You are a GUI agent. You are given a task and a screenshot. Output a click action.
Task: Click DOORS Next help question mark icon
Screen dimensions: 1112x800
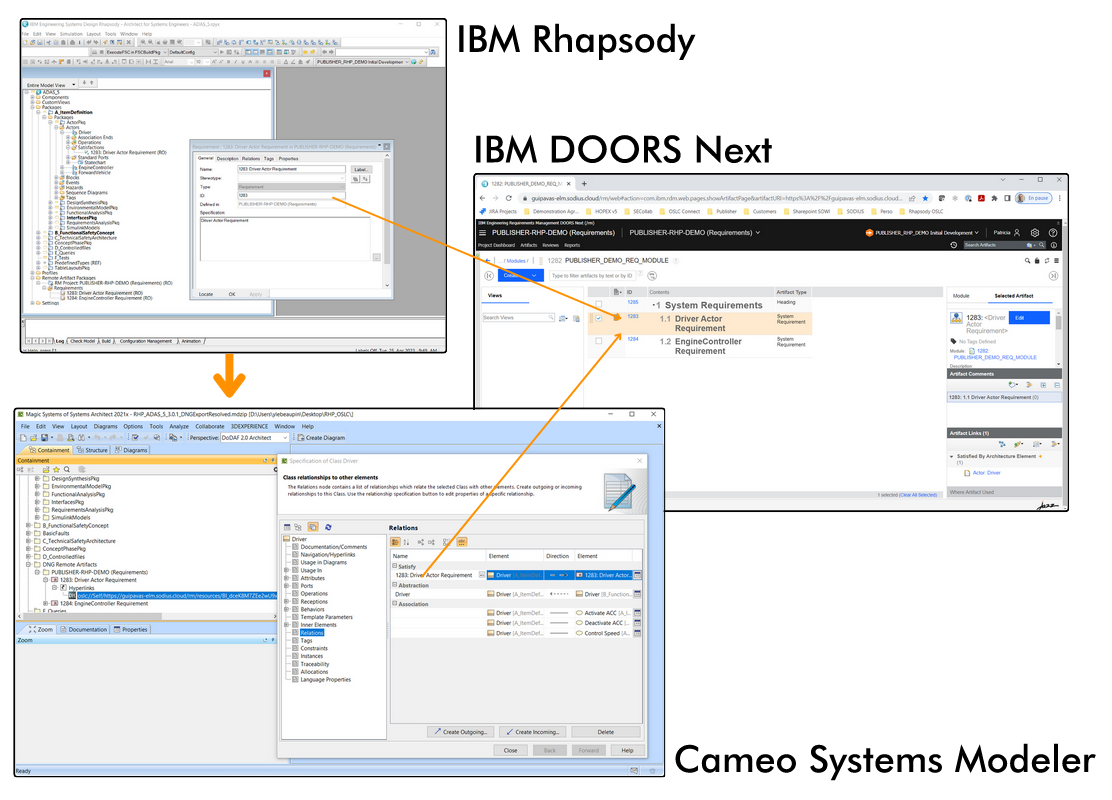coord(1053,233)
